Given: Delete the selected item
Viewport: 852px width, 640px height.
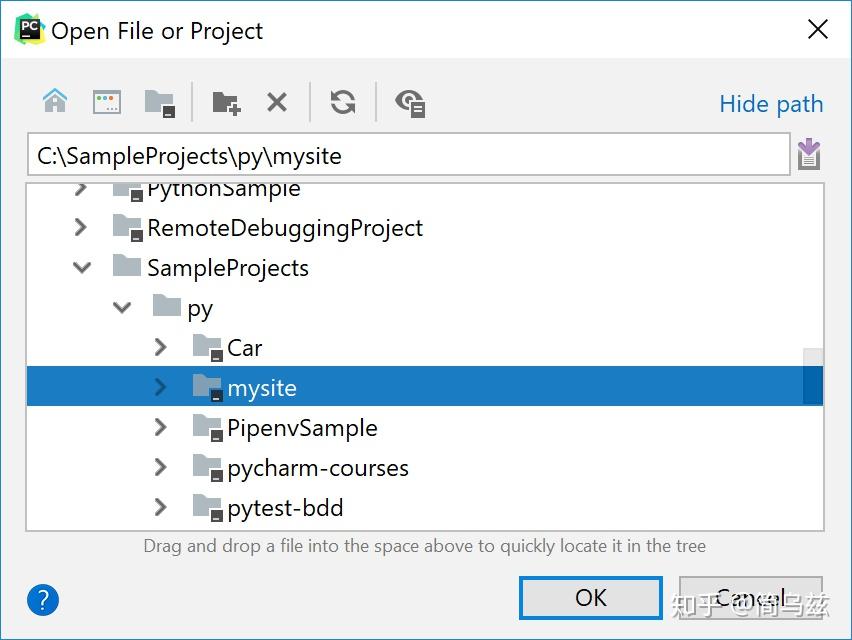Looking at the screenshot, I should [x=277, y=101].
